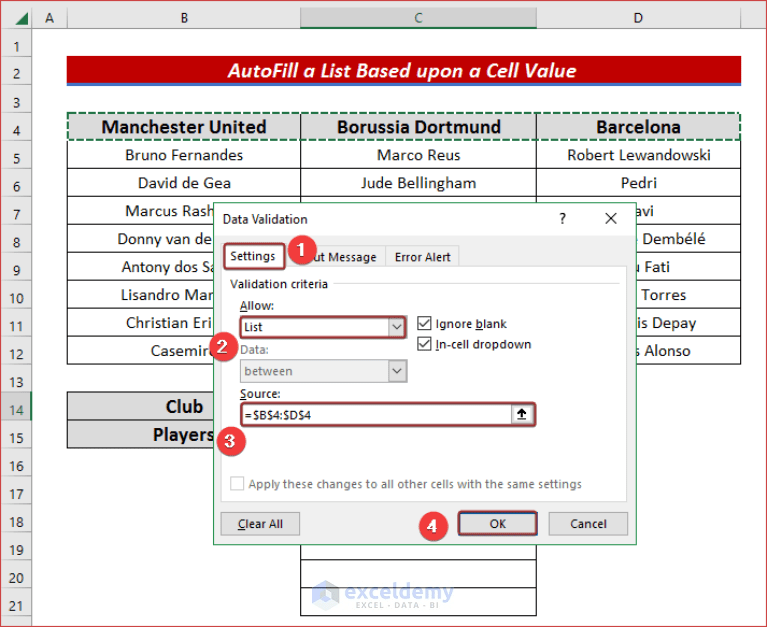Screen dimensions: 767x627
Task: Select the Antony dos Santos cell
Action: point(141,267)
